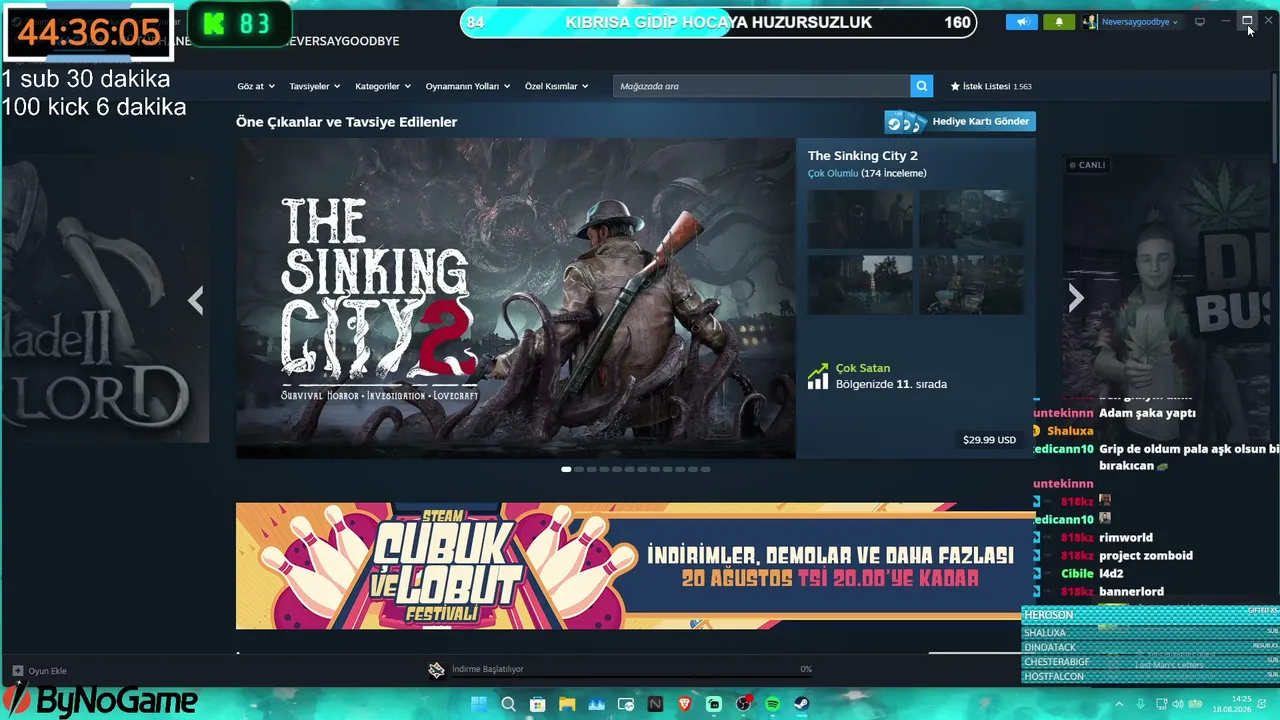1280x720 pixels.
Task: Click the Çok Olumlu reviews link
Action: (833, 173)
